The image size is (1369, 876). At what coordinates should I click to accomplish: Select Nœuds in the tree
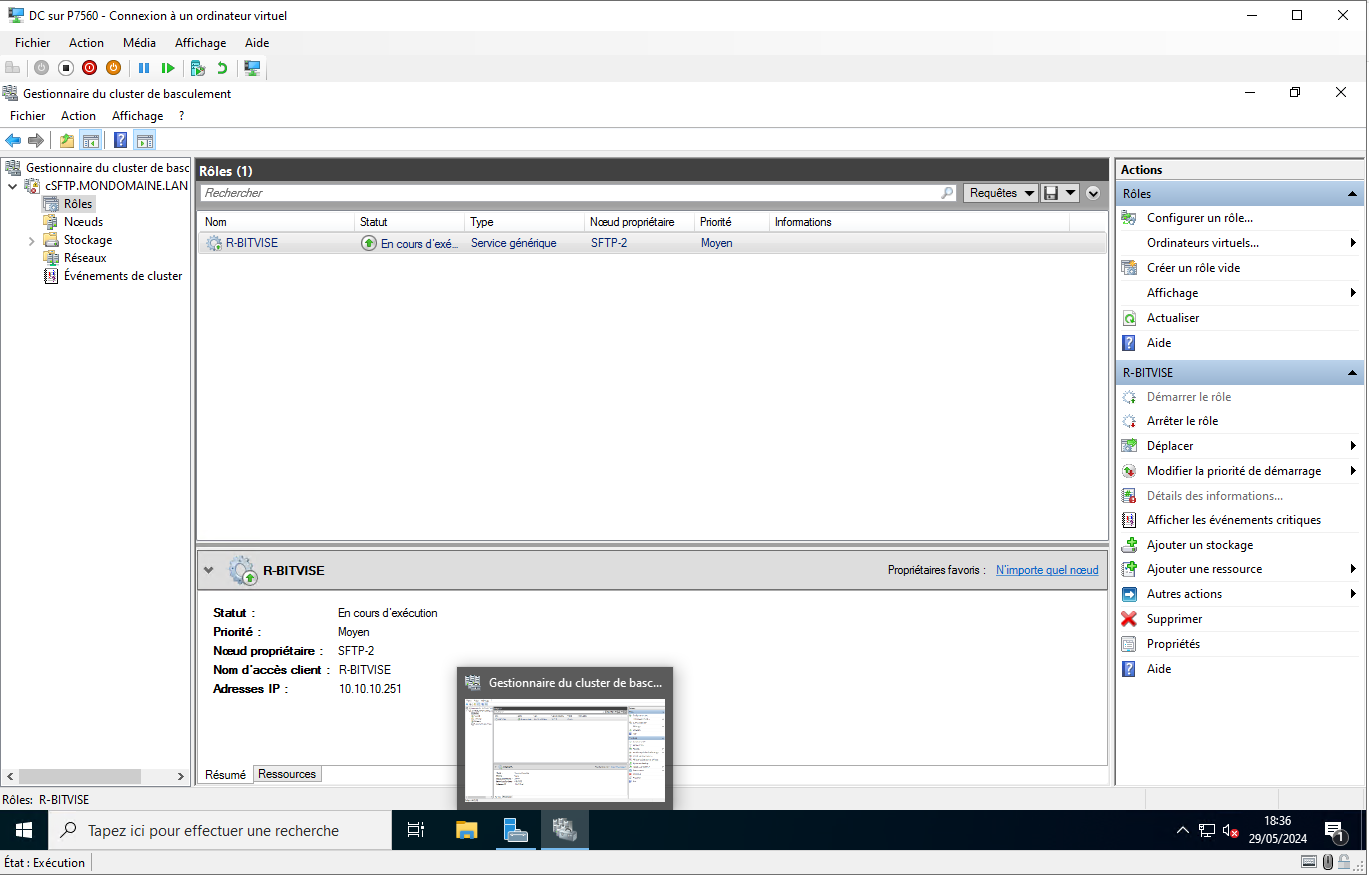[x=83, y=222]
